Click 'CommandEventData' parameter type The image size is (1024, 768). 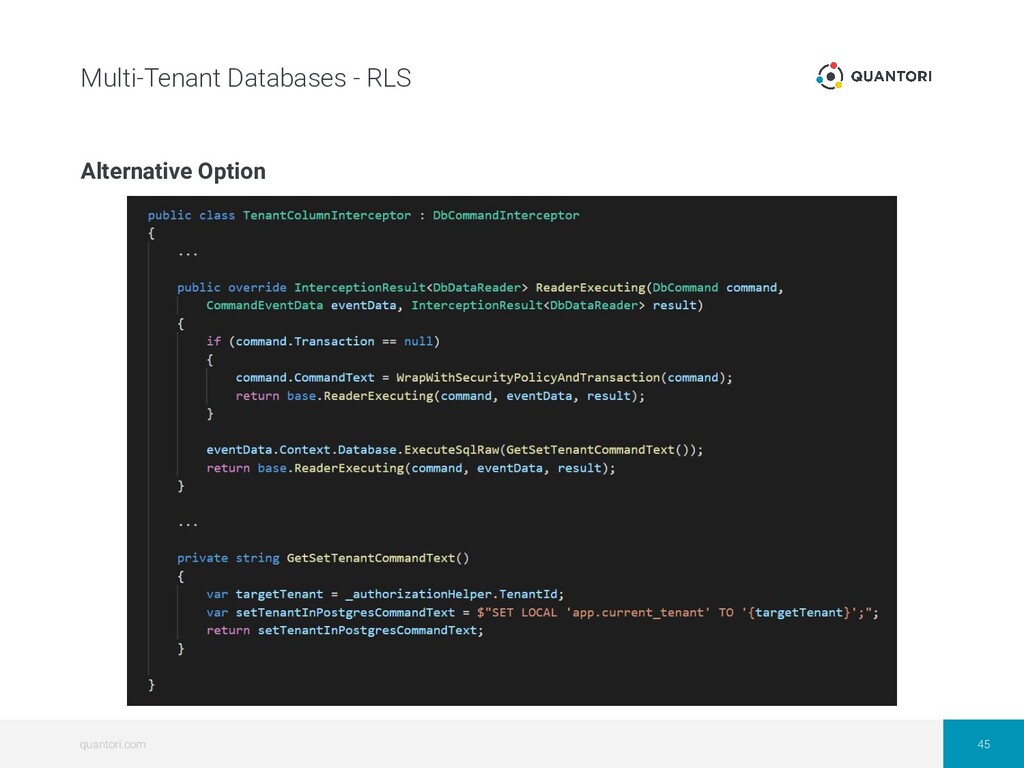click(264, 305)
